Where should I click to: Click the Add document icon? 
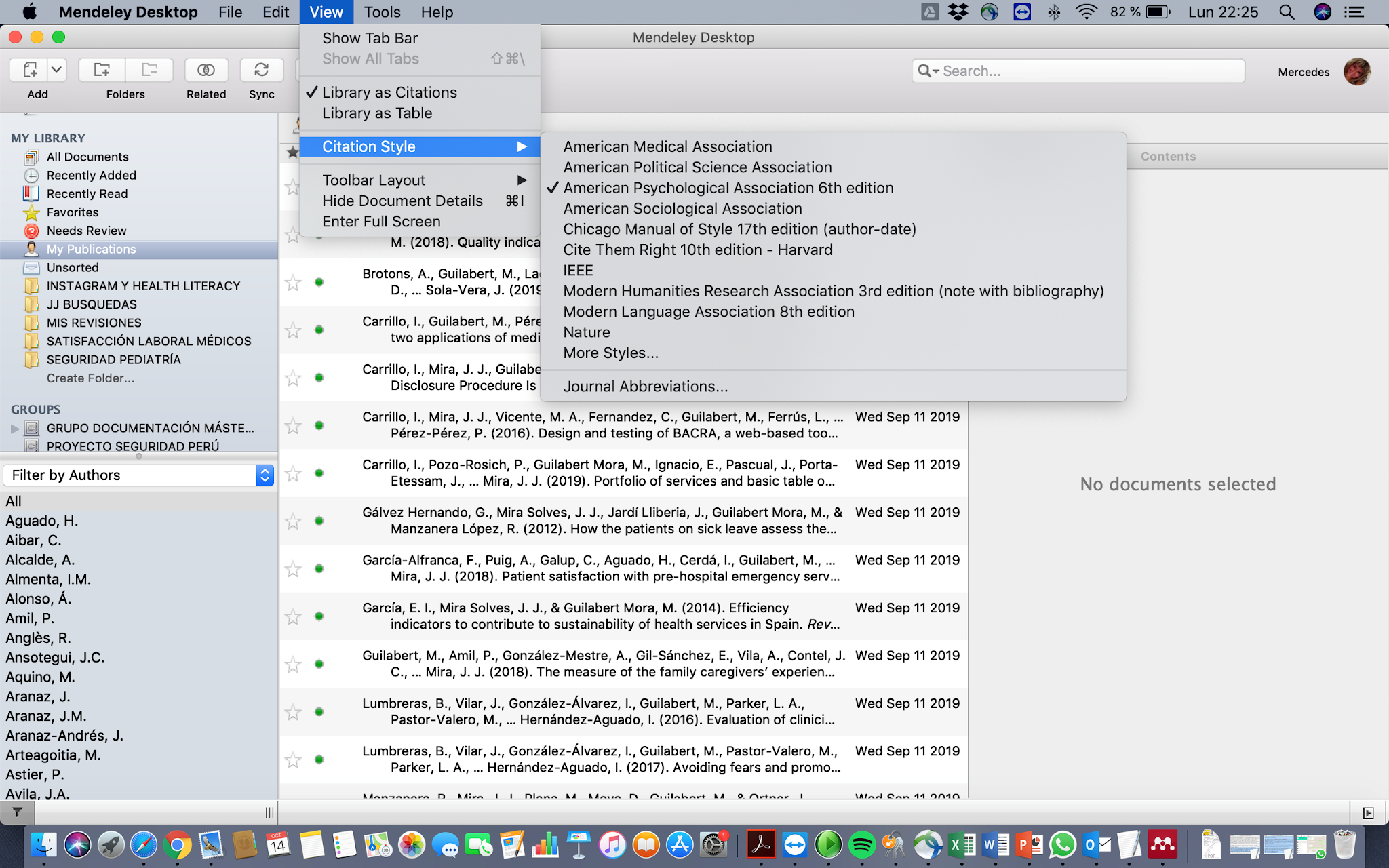pos(30,70)
